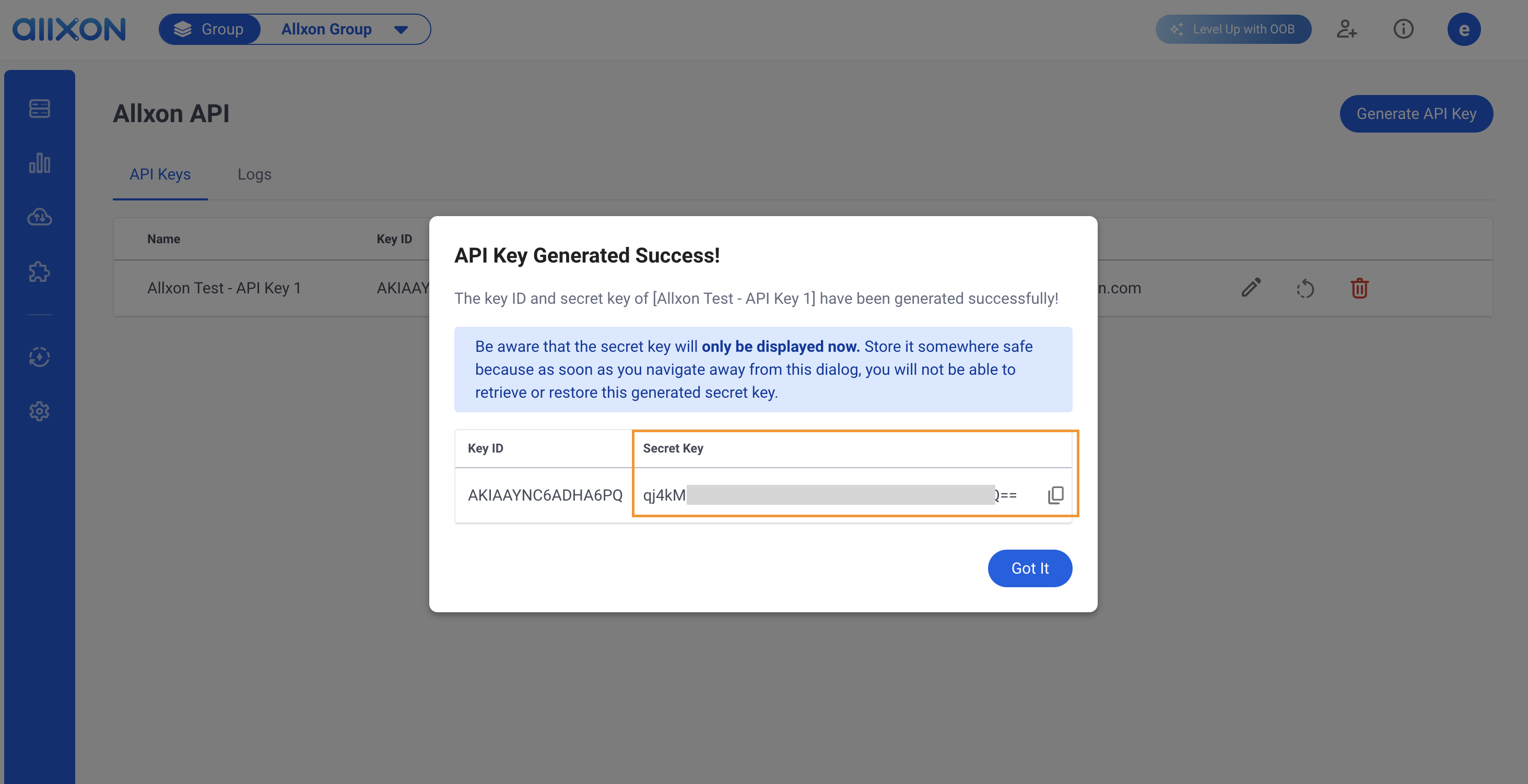Click the add user/invite icon in header

(1348, 28)
